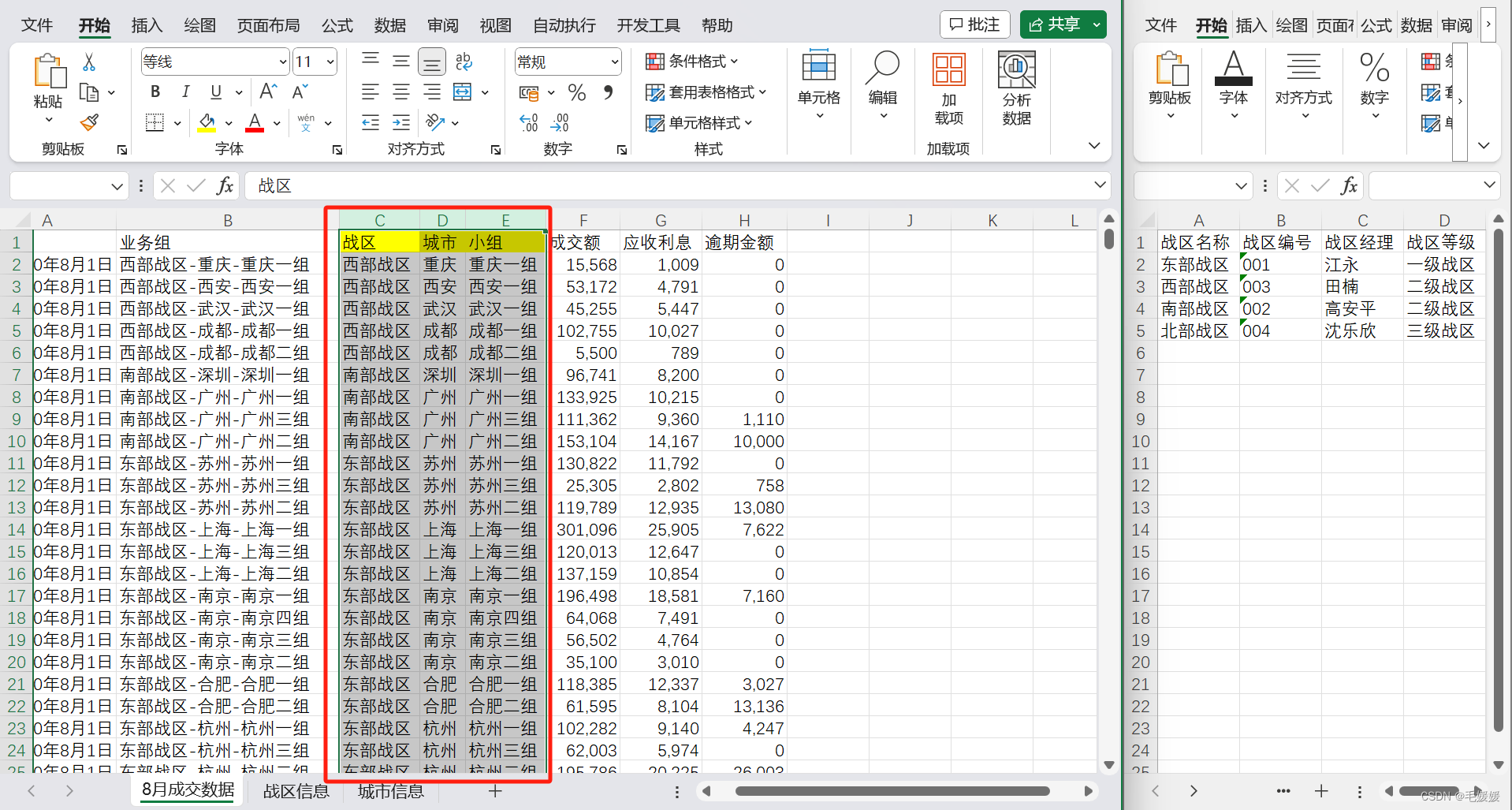Toggle bottom align icon
Viewport: 1512px width, 810px height.
pos(432,62)
